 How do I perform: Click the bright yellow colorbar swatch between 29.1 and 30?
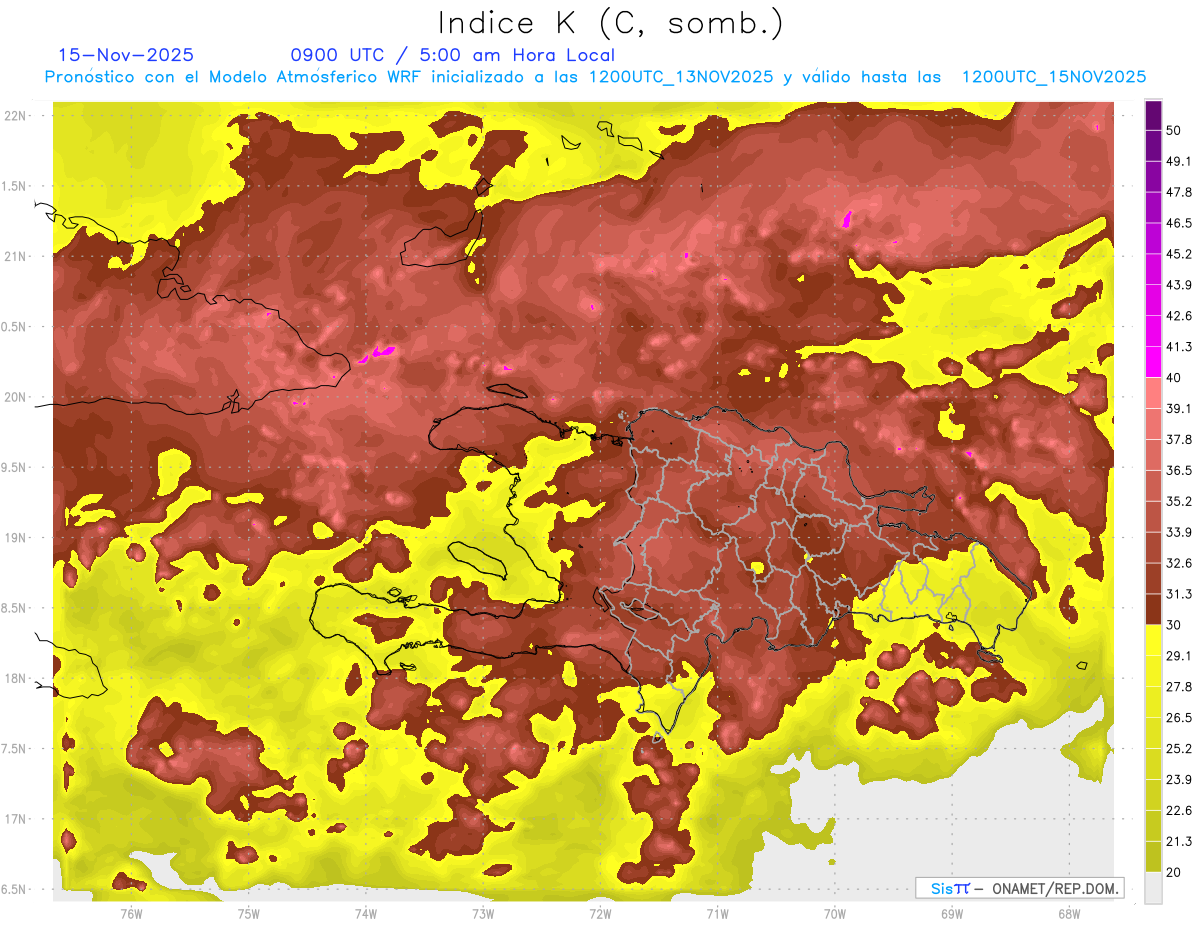point(1153,641)
